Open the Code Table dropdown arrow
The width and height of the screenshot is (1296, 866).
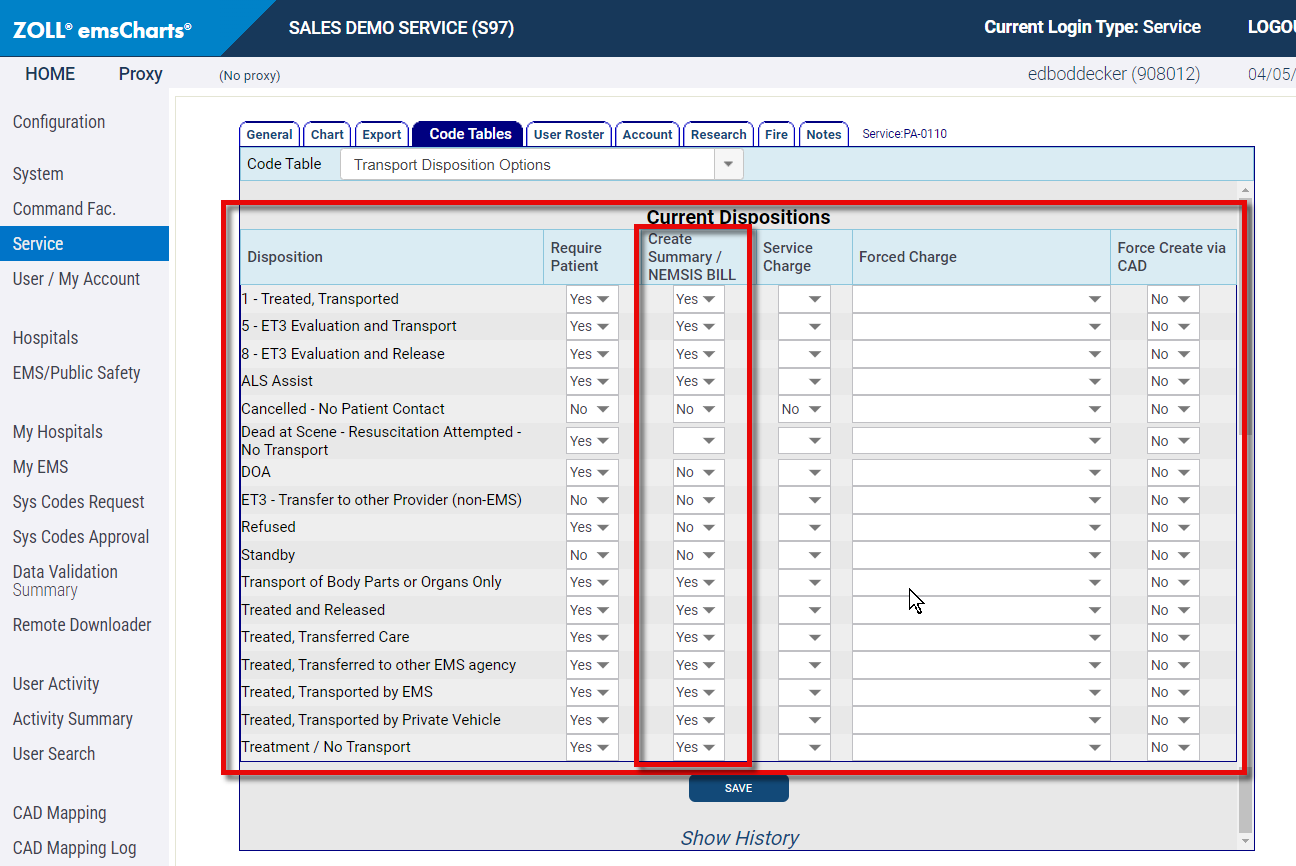tap(728, 165)
